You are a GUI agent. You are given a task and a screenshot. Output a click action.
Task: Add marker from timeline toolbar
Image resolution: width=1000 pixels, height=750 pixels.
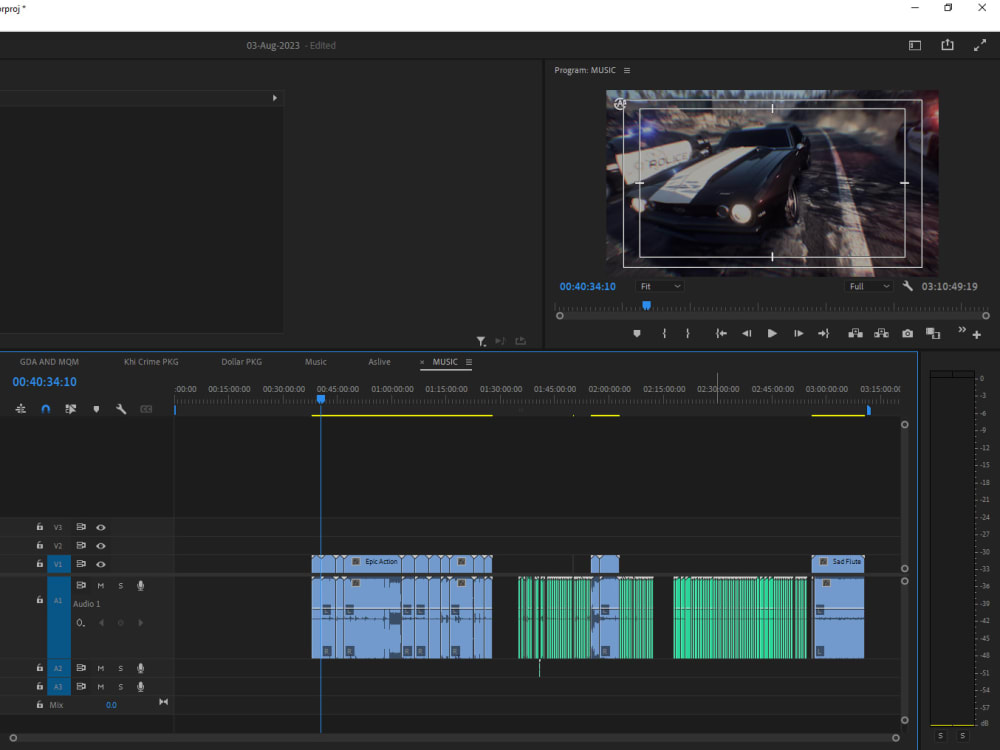pos(96,409)
